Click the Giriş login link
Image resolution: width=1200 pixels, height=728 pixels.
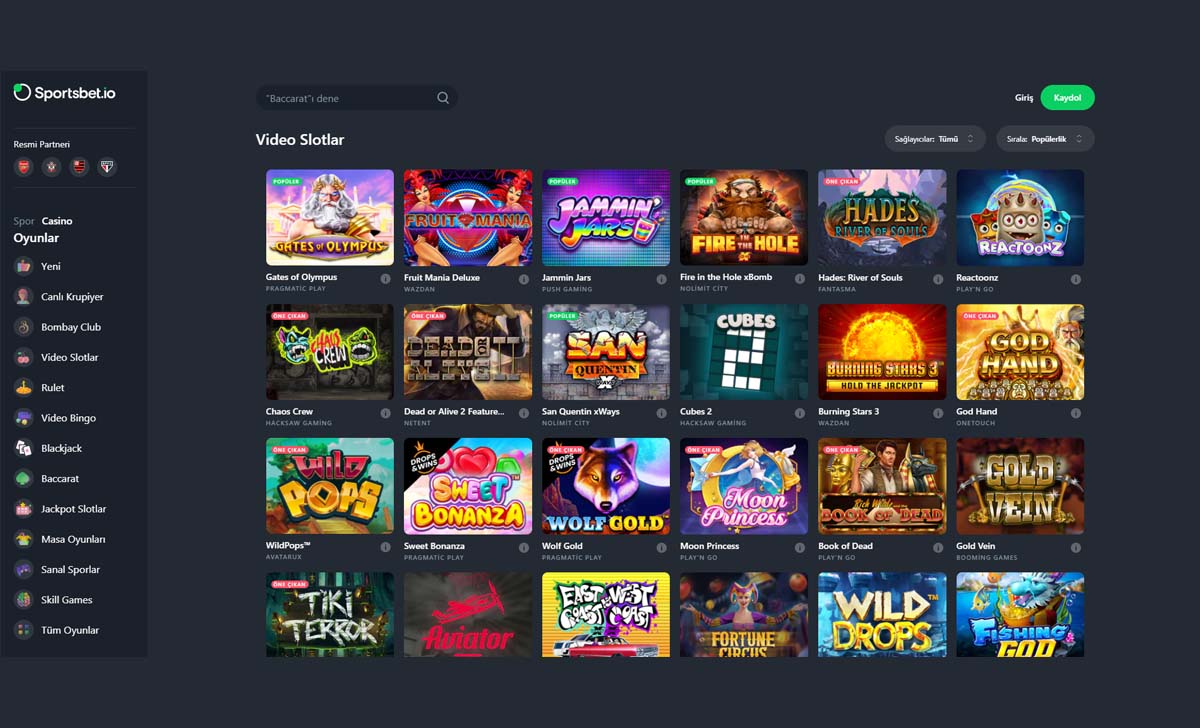point(1024,98)
